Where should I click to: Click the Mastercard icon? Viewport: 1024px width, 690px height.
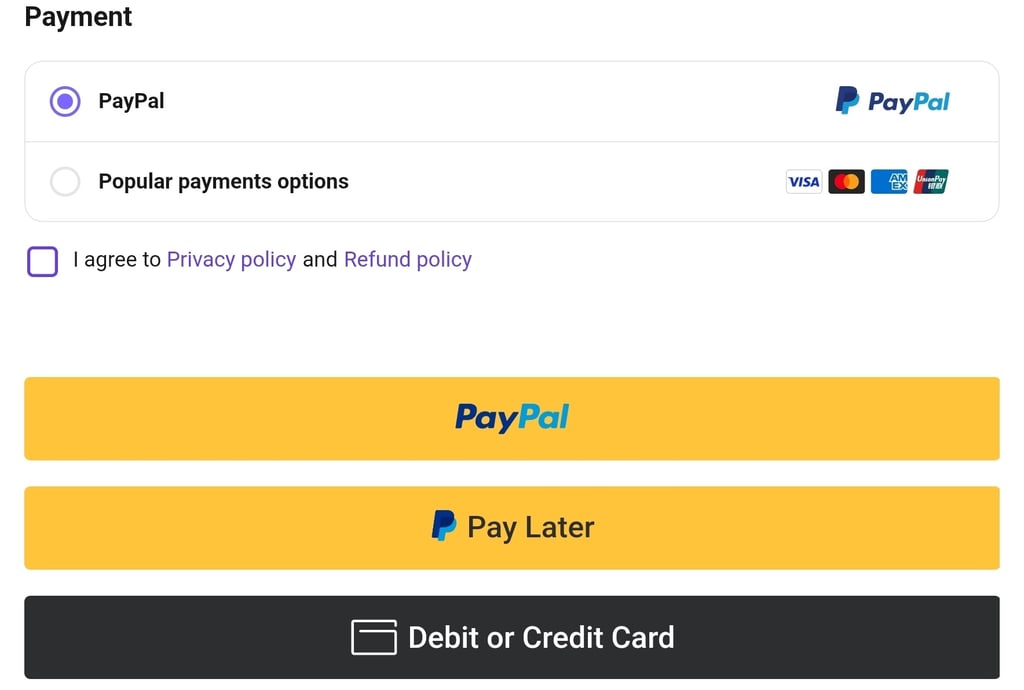click(846, 182)
